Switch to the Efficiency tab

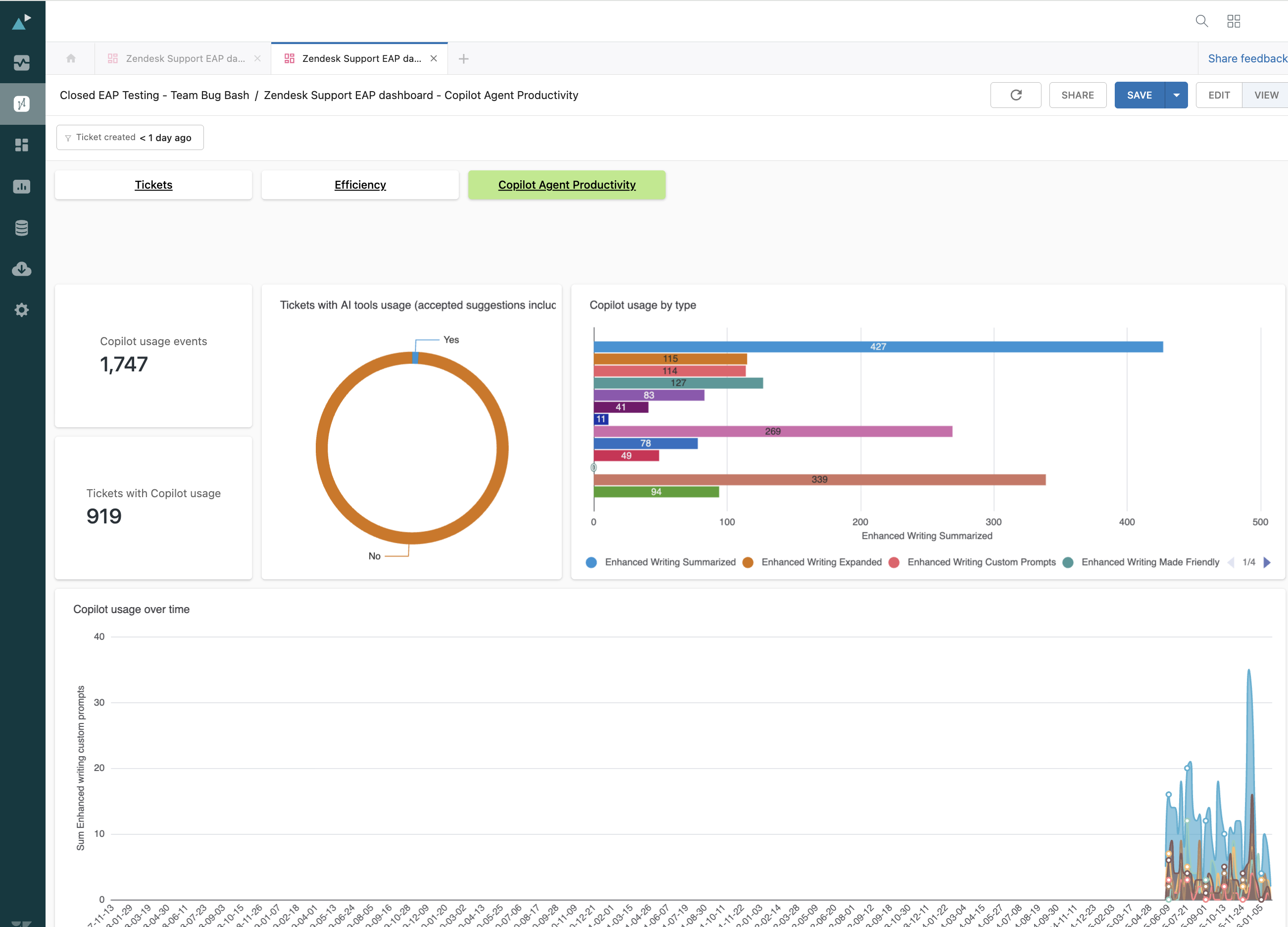pos(360,185)
